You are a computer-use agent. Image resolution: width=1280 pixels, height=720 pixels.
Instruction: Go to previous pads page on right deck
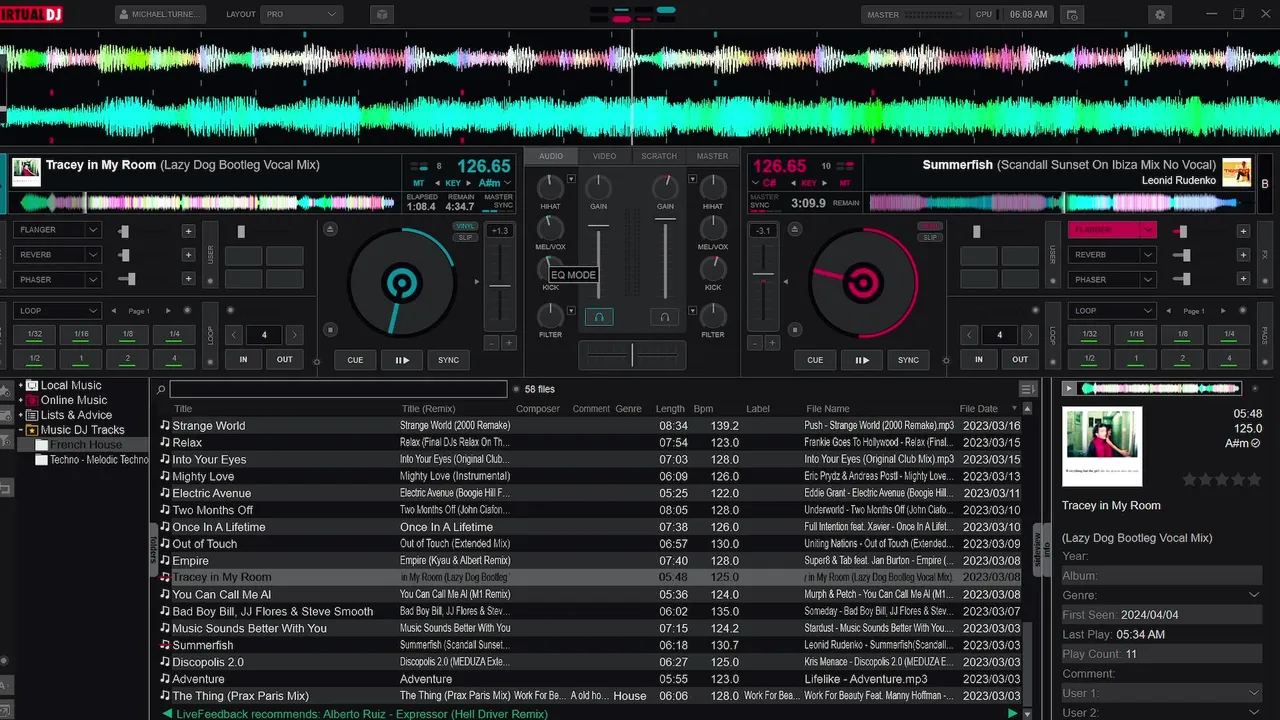[x=1169, y=311]
